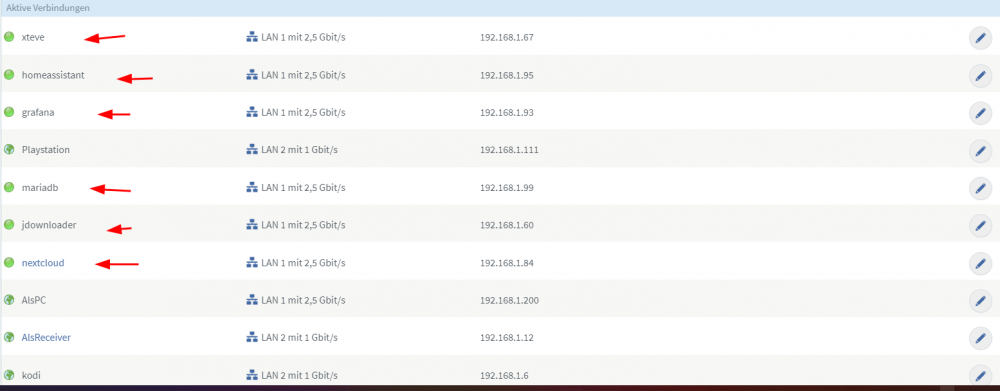Image resolution: width=1000 pixels, height=391 pixels.
Task: Open the AlsReceiver device link
Action: (46, 337)
